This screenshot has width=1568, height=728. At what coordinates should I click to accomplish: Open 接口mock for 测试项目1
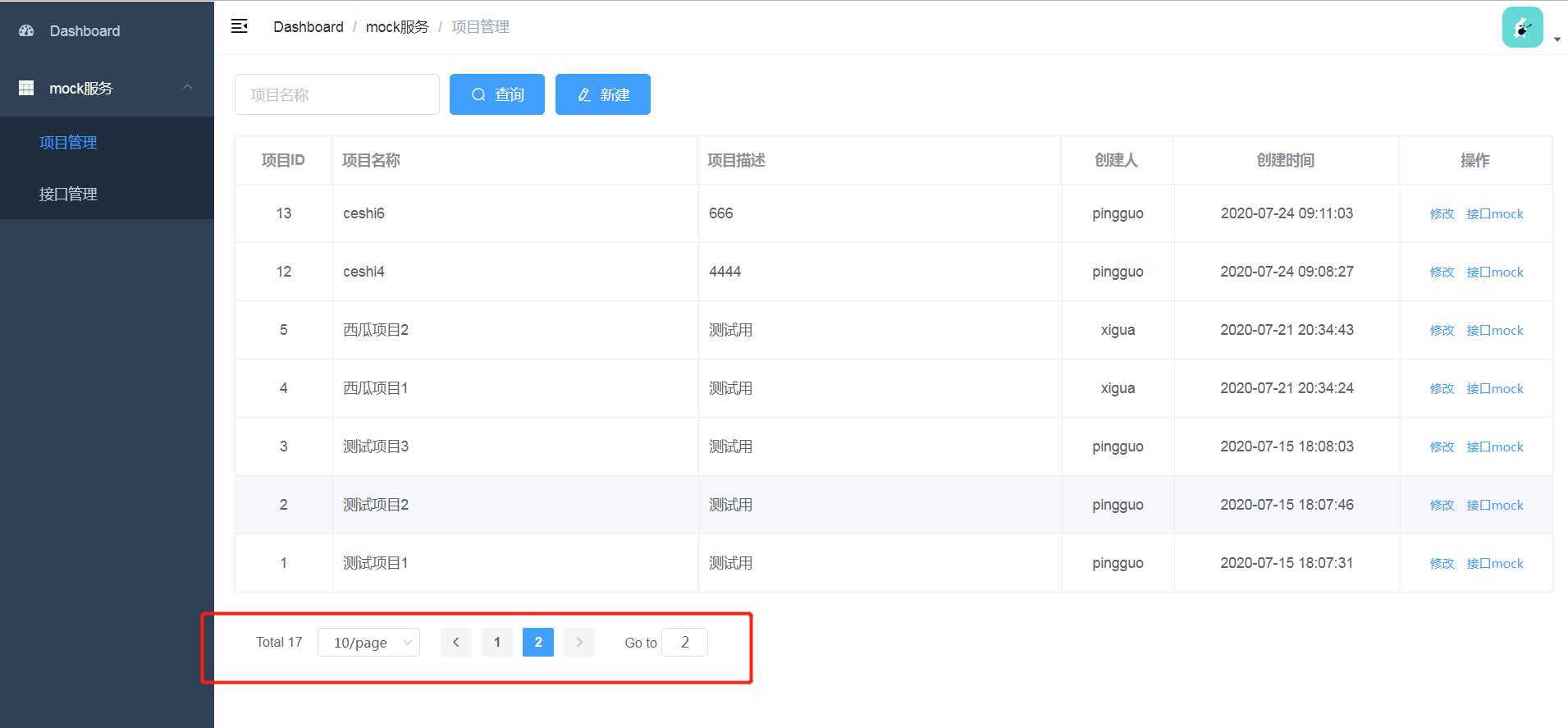click(x=1495, y=563)
